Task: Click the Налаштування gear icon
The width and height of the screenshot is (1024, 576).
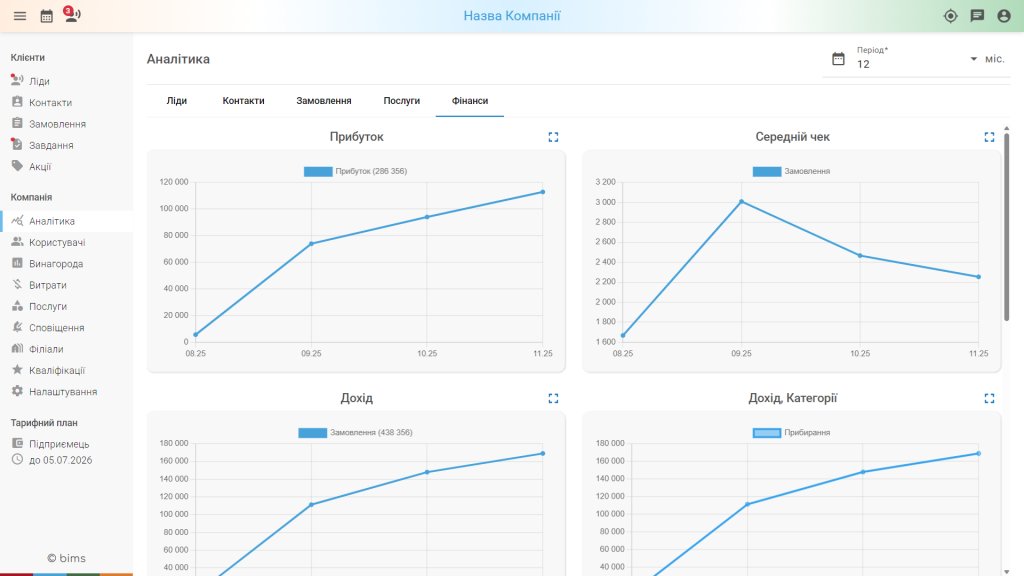Action: pos(17,391)
